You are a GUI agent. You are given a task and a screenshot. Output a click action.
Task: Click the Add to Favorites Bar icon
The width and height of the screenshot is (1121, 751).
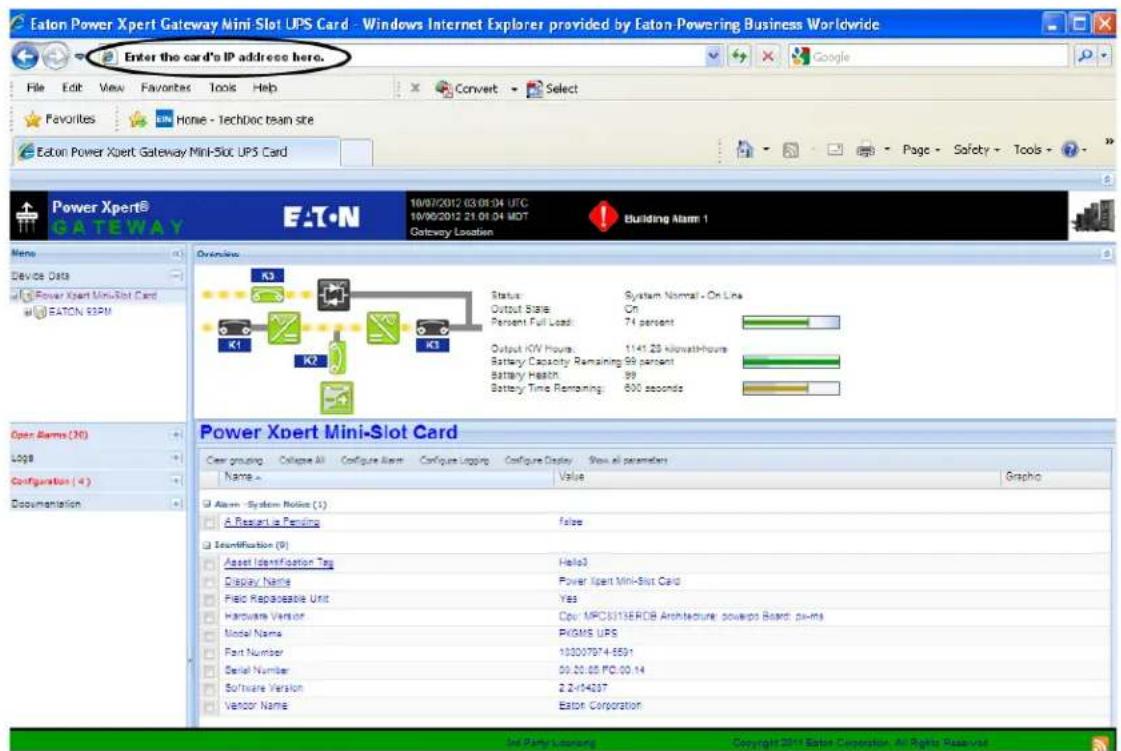click(x=137, y=119)
